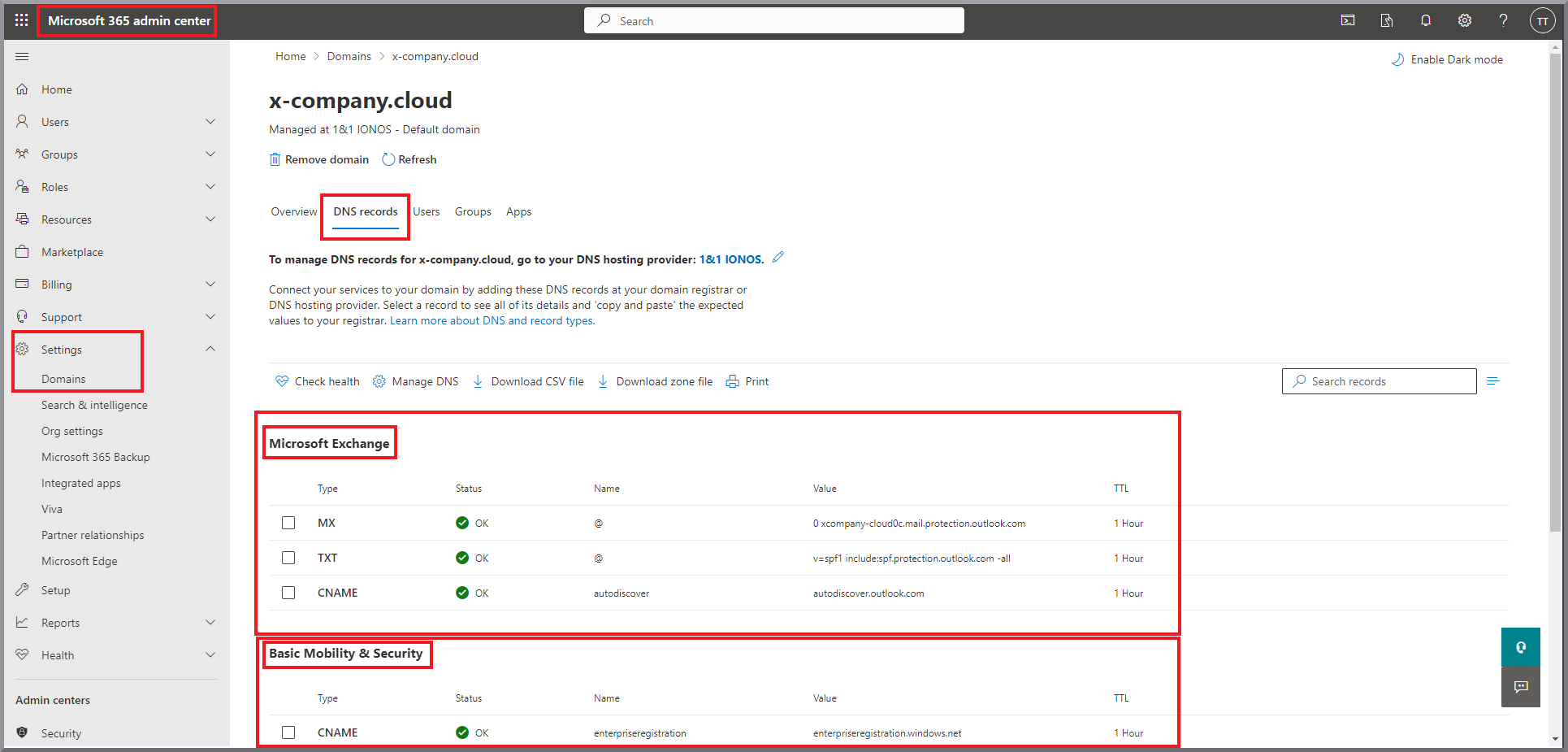Print the DNS records
This screenshot has width=1568, height=752.
747,381
